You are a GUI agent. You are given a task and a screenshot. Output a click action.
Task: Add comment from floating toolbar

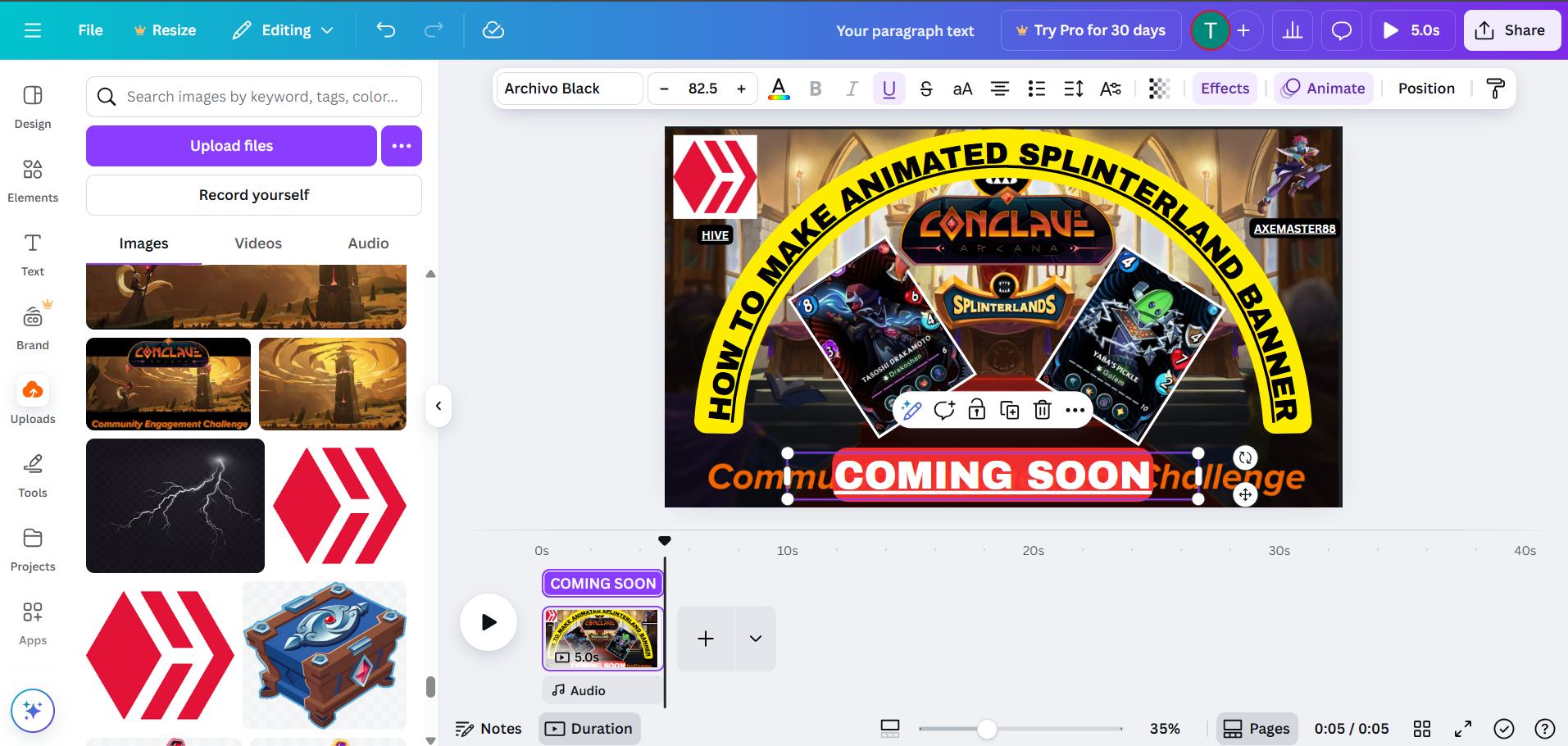click(x=944, y=410)
